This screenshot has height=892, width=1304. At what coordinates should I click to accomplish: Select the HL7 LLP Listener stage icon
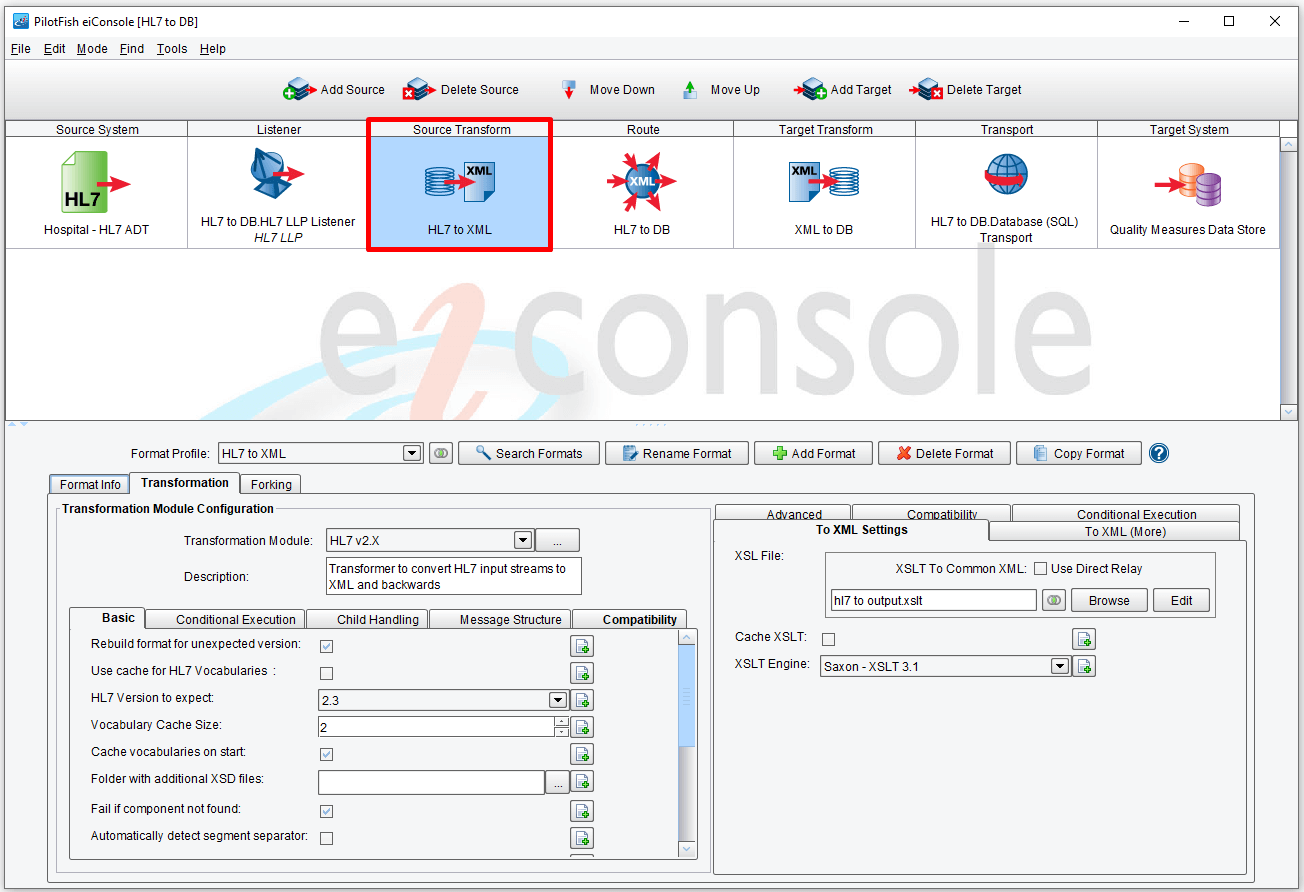click(x=278, y=176)
